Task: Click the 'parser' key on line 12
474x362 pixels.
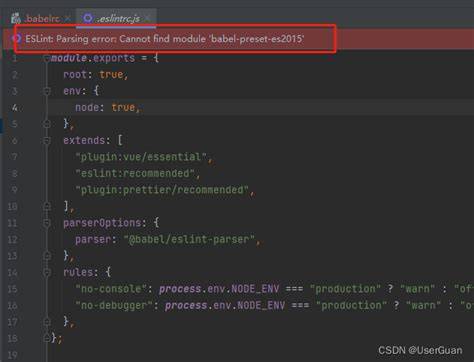Action: pos(93,239)
